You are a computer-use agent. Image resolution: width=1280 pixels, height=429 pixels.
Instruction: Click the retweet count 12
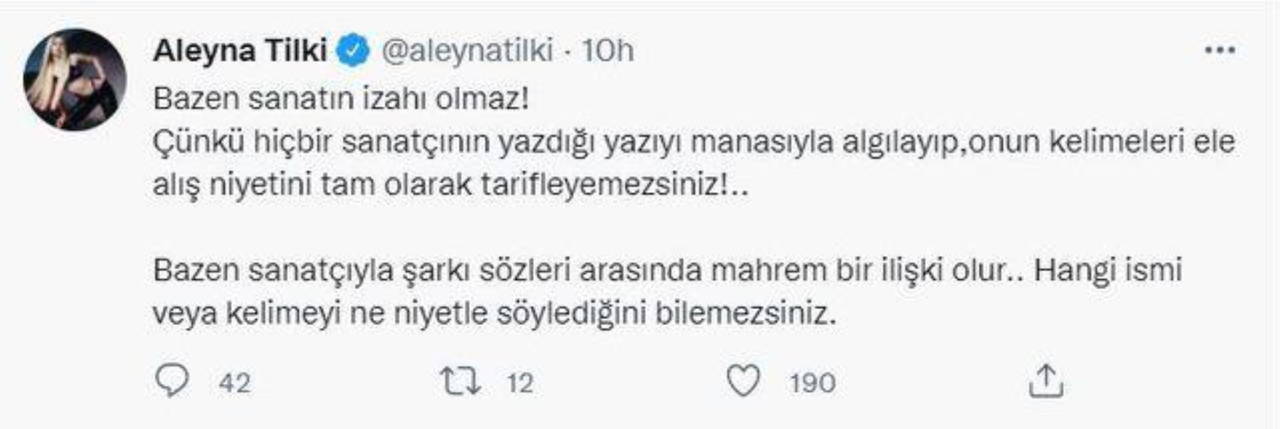(520, 382)
